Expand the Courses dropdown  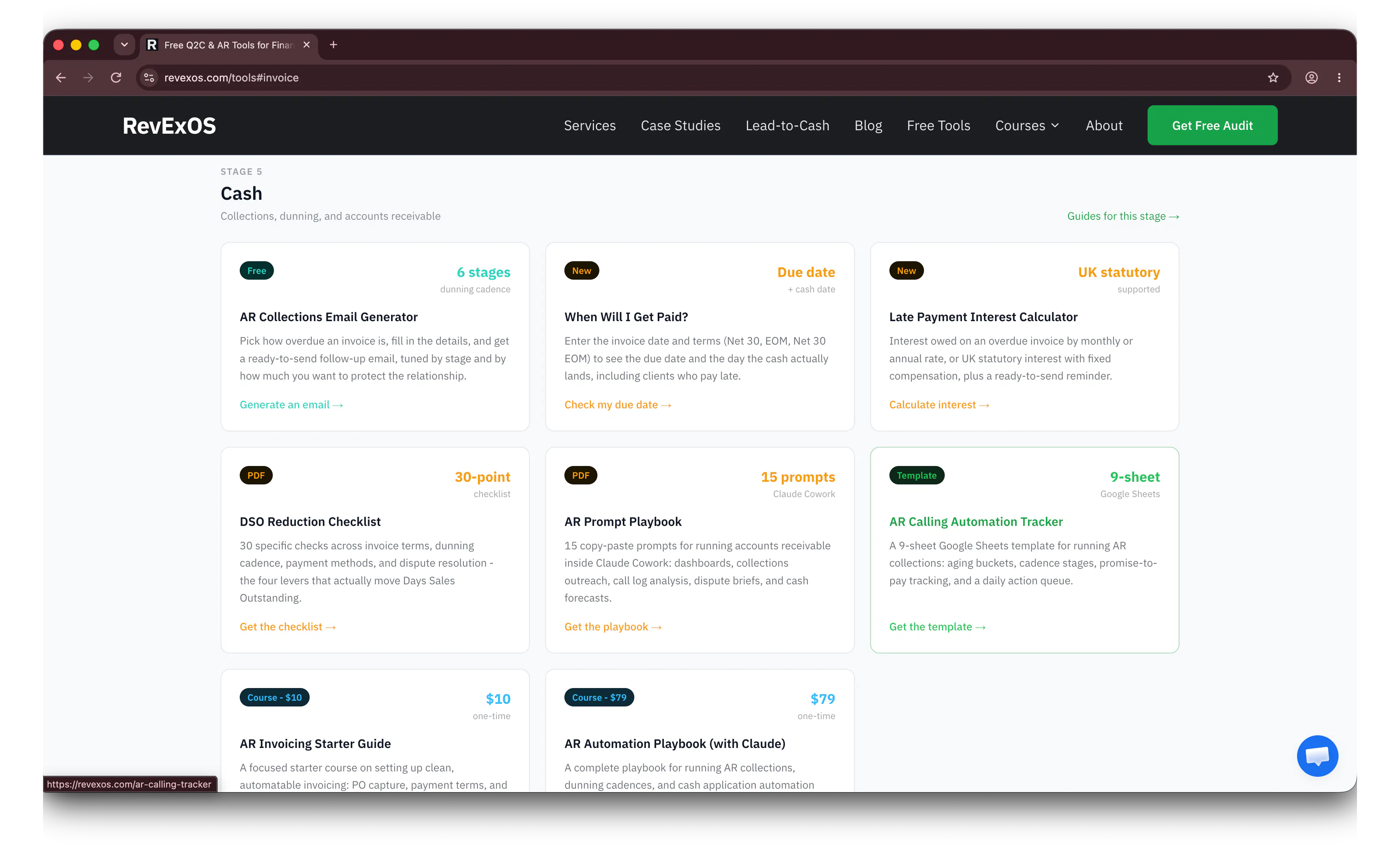click(x=1027, y=126)
